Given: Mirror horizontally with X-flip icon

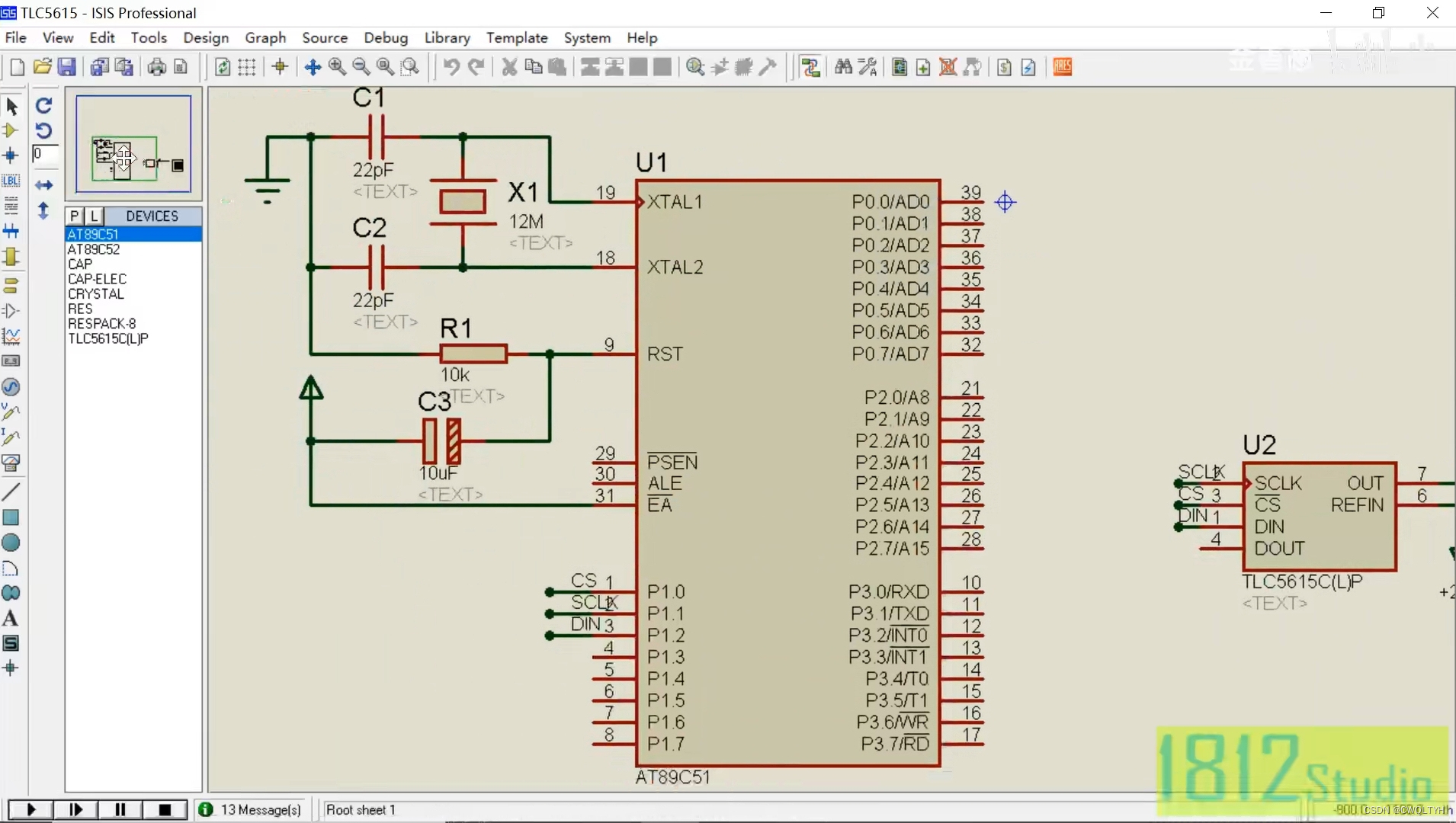Looking at the screenshot, I should point(44,185).
